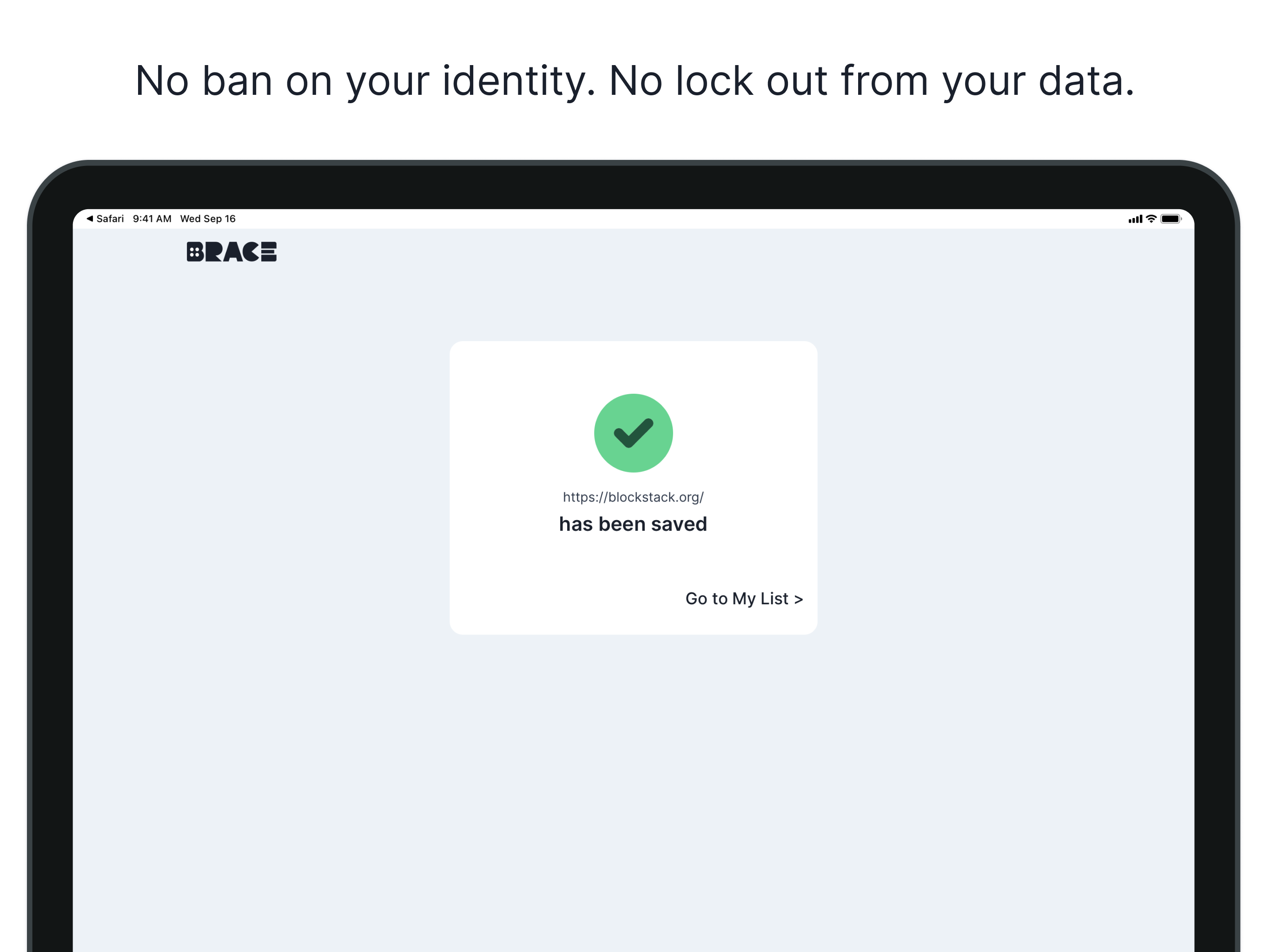Click the Brace logo
1270x952 pixels.
[232, 251]
